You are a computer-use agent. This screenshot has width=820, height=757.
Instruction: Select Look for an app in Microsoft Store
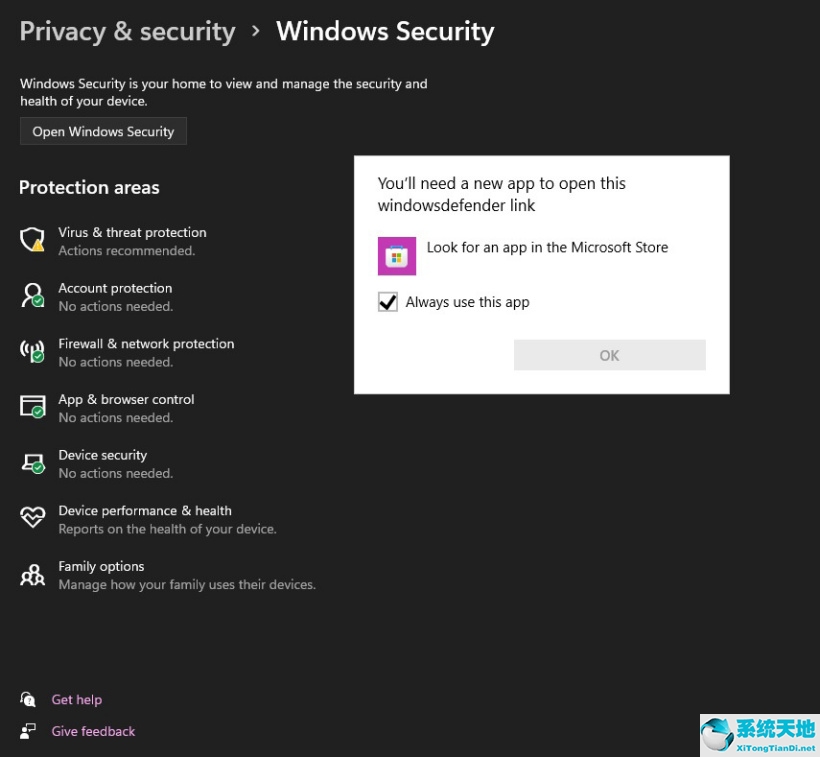coord(548,247)
